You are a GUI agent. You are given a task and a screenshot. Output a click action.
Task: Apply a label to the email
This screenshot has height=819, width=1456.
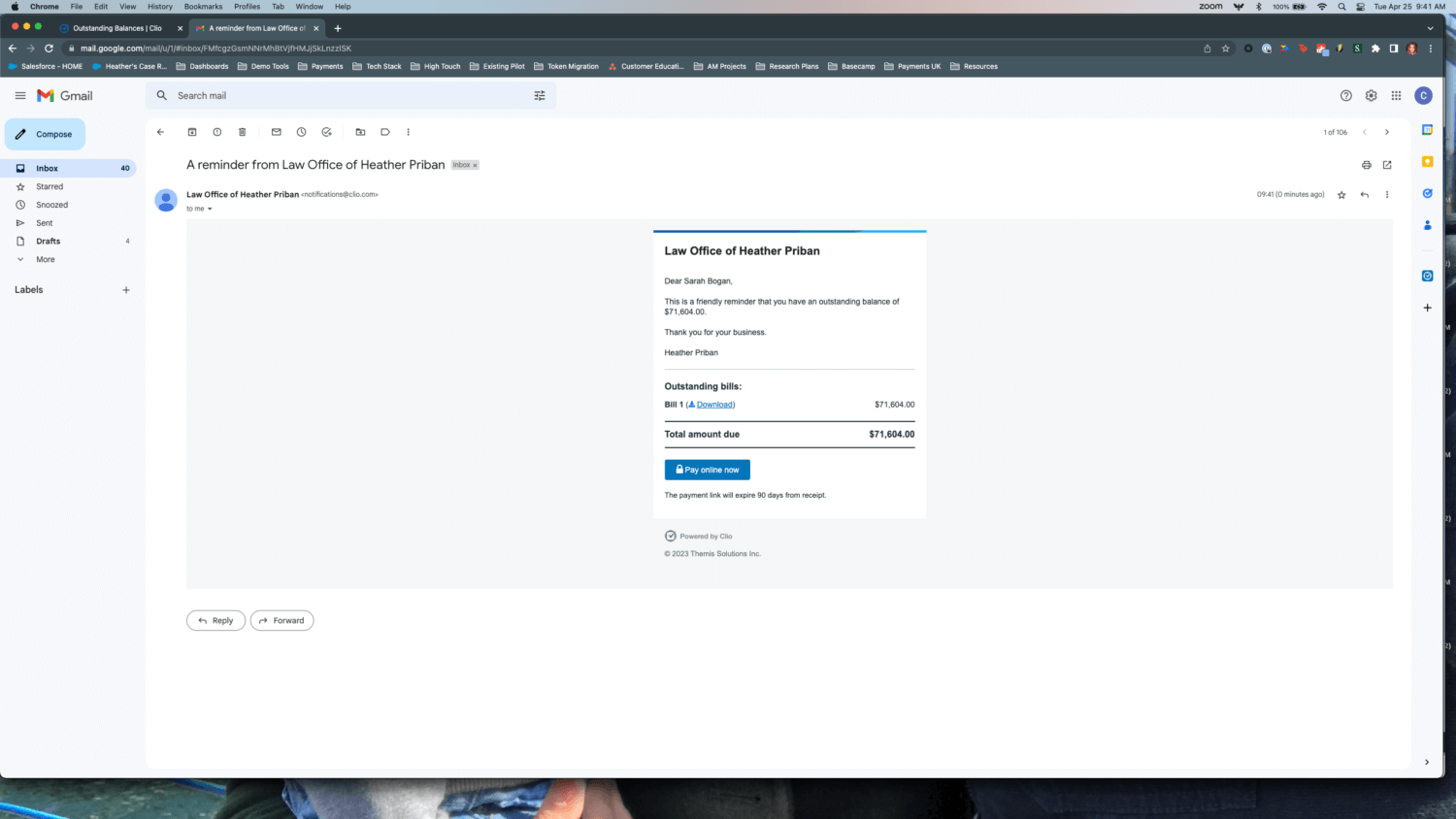tap(385, 131)
